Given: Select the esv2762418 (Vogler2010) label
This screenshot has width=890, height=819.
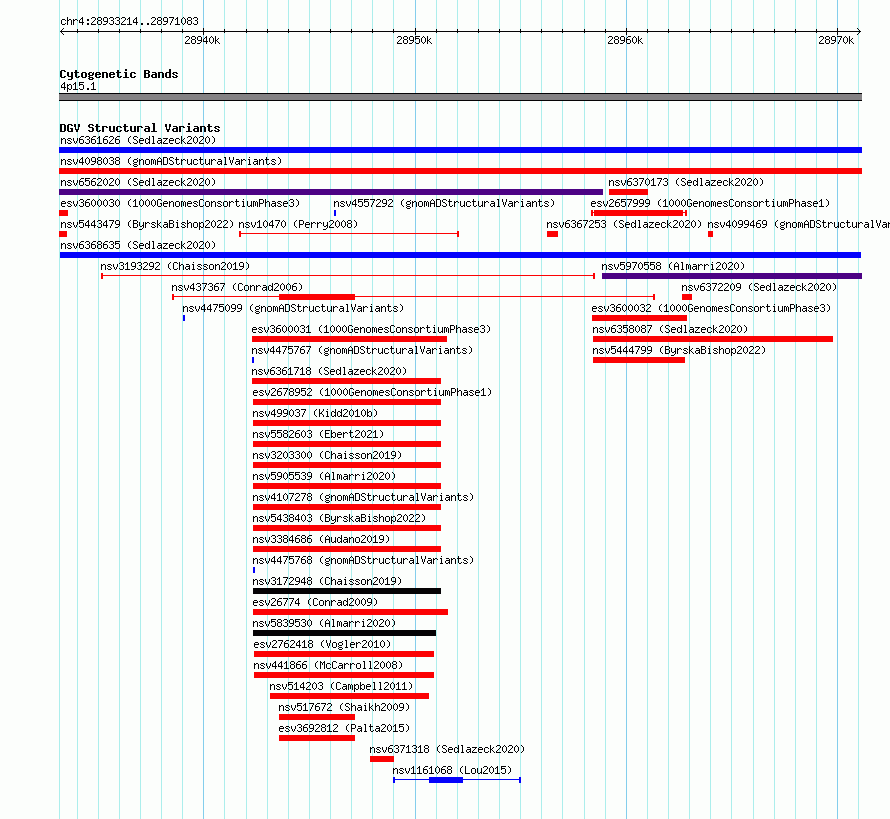Looking at the screenshot, I should coord(322,644).
